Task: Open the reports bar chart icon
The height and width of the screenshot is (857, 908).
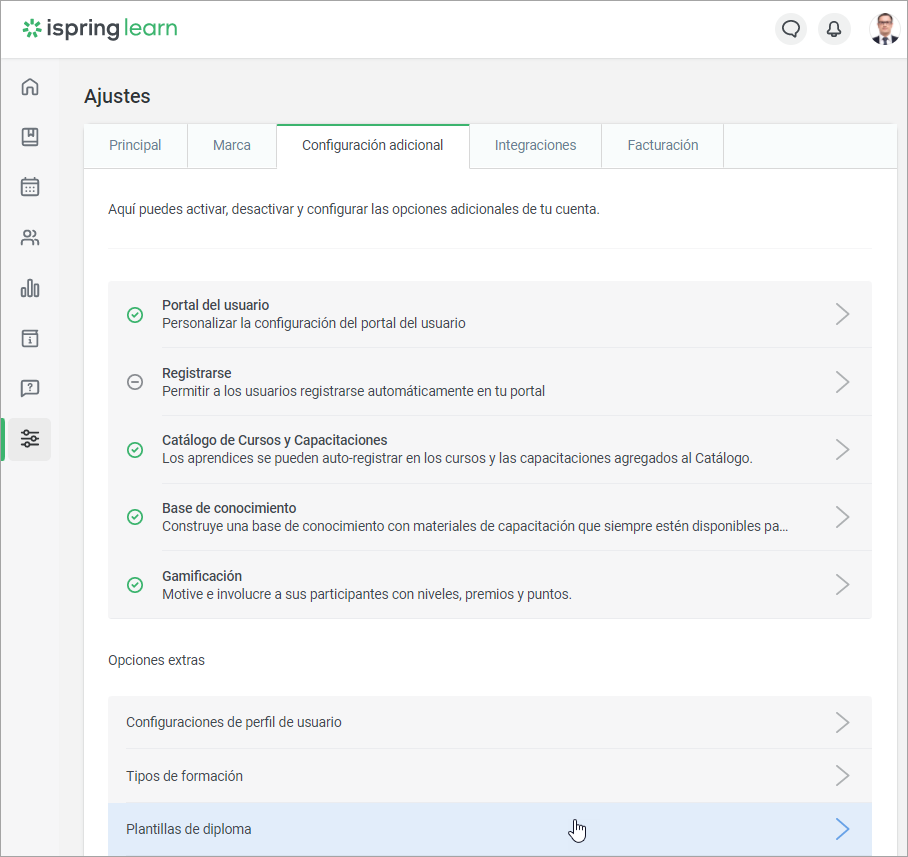Action: point(30,288)
